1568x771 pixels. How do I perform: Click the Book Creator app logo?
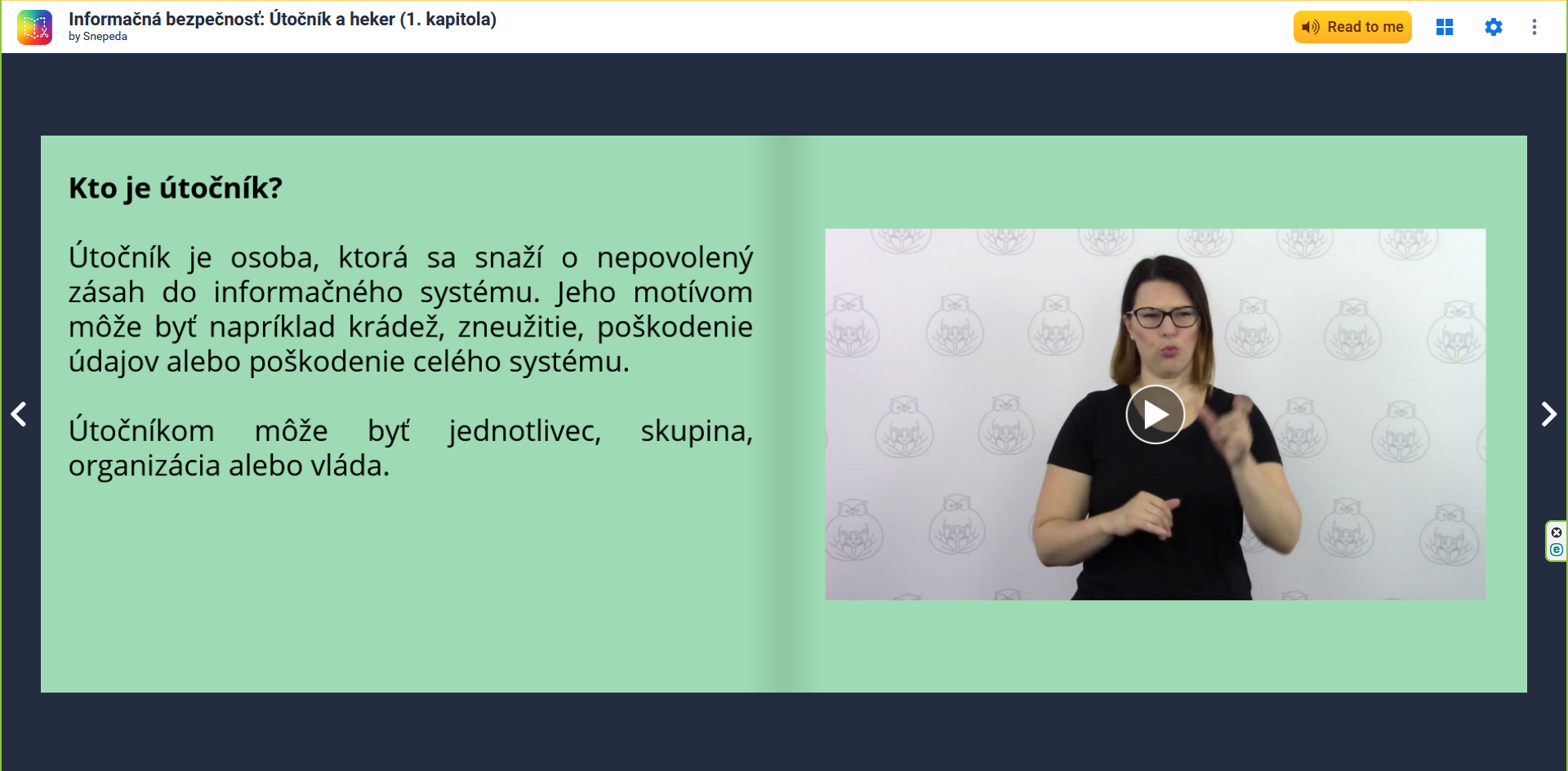34,27
